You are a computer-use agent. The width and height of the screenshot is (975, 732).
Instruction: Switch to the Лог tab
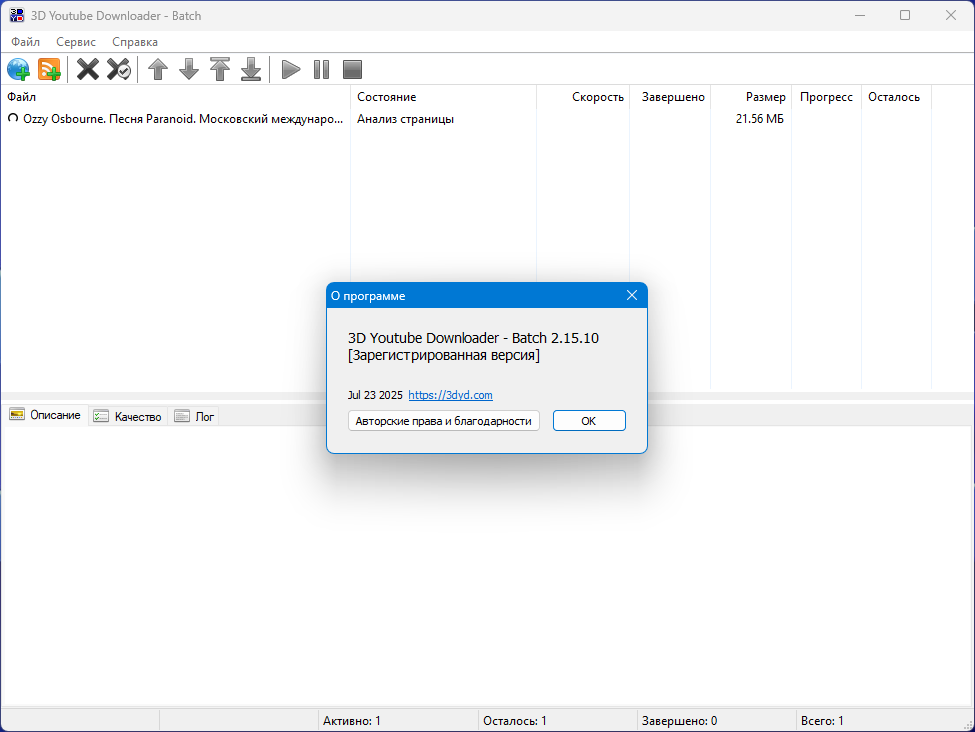[195, 417]
